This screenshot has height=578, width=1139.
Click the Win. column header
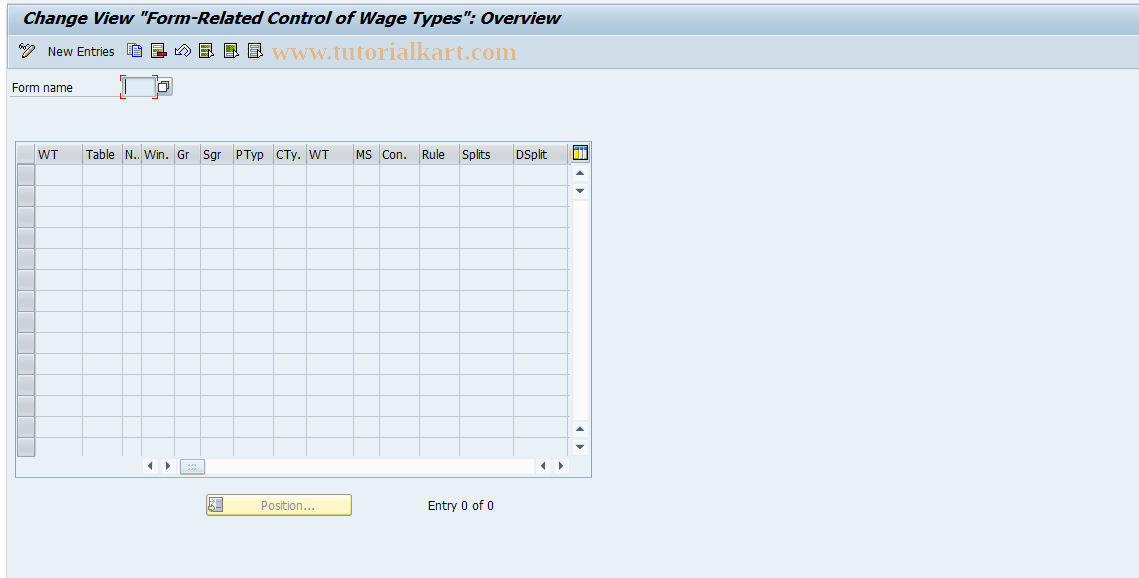[x=158, y=155]
